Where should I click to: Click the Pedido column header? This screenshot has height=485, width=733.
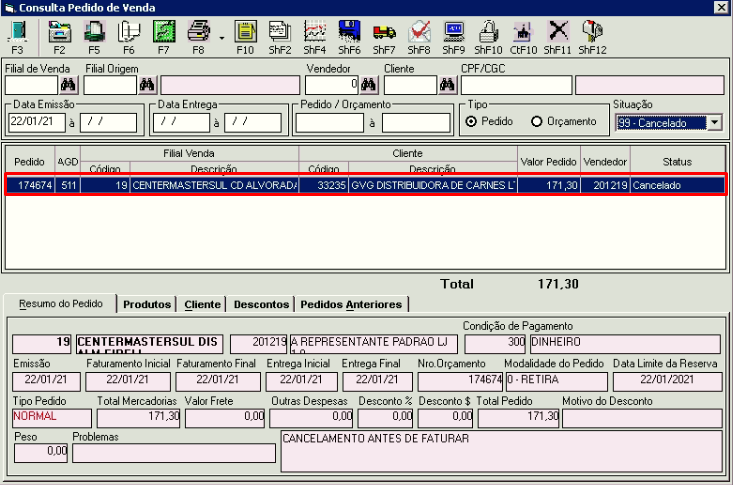coord(29,162)
